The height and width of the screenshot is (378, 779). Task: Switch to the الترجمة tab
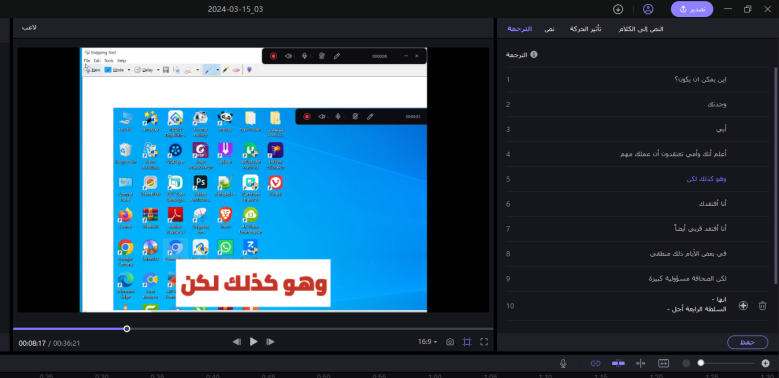point(520,29)
